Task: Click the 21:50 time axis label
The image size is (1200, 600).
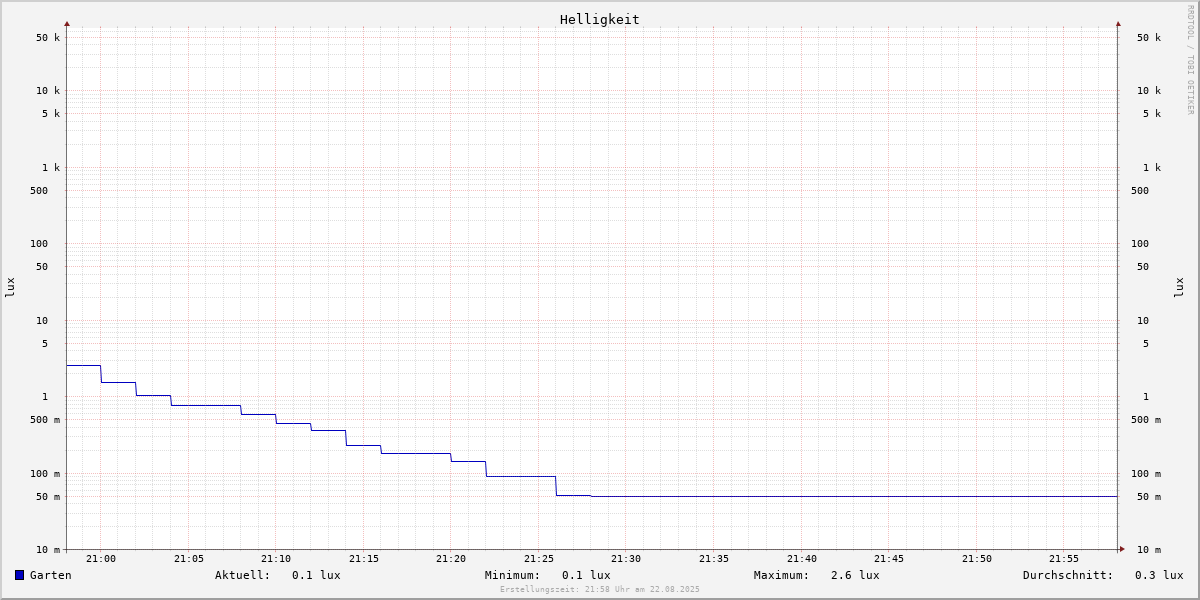Action: [977, 559]
